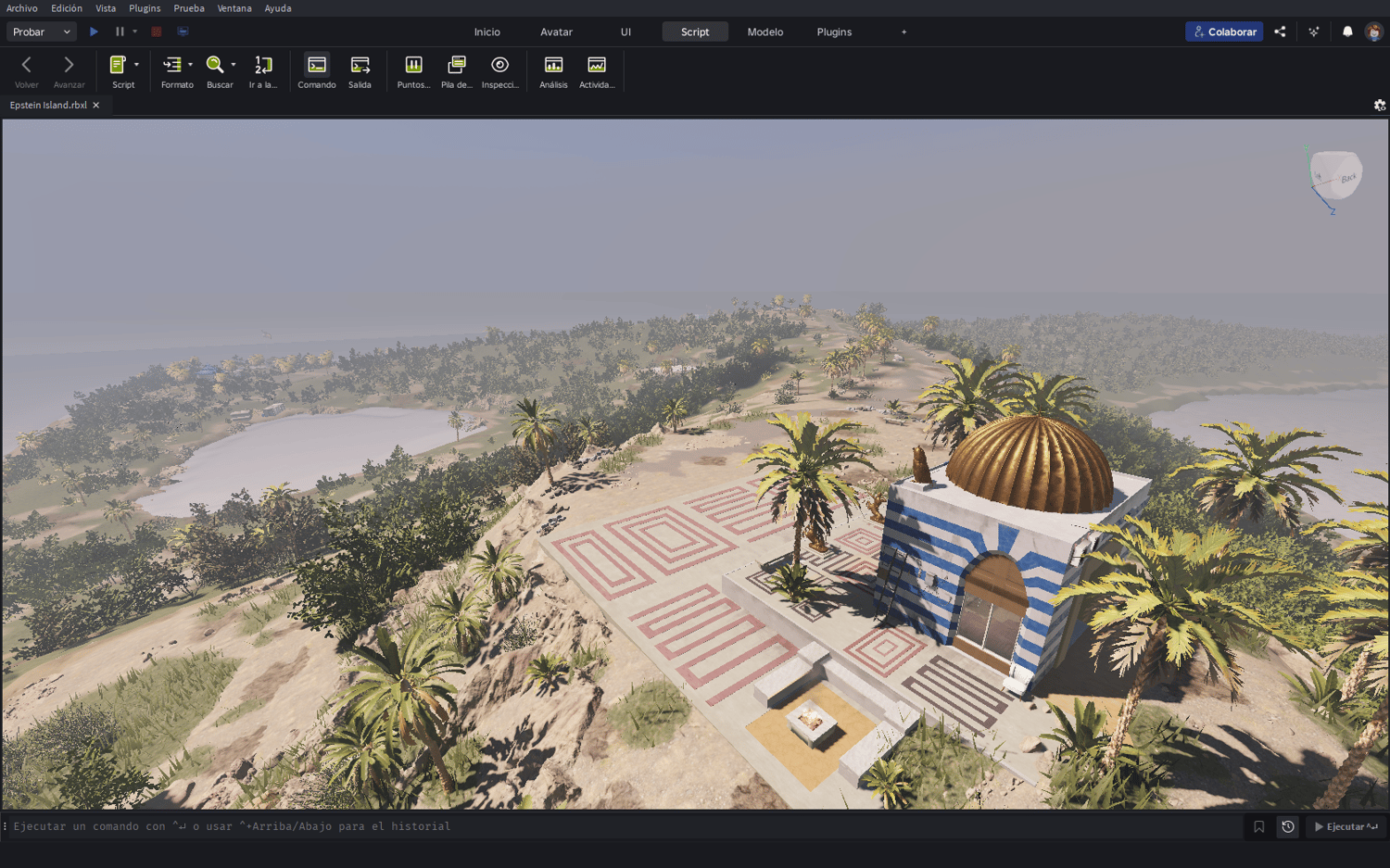Open the AI assistant sparkle icon
1390x868 pixels.
pyautogui.click(x=1314, y=31)
